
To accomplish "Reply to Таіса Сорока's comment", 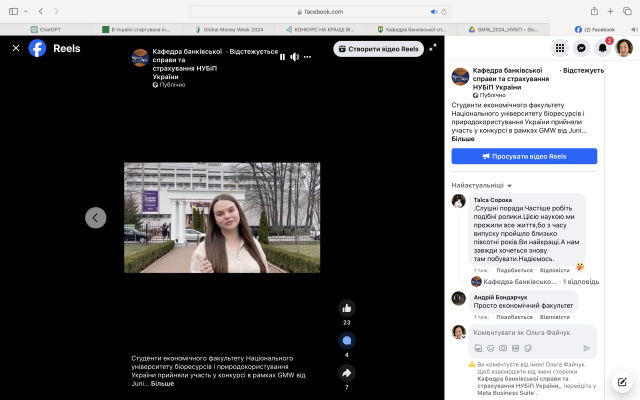I will [x=554, y=270].
